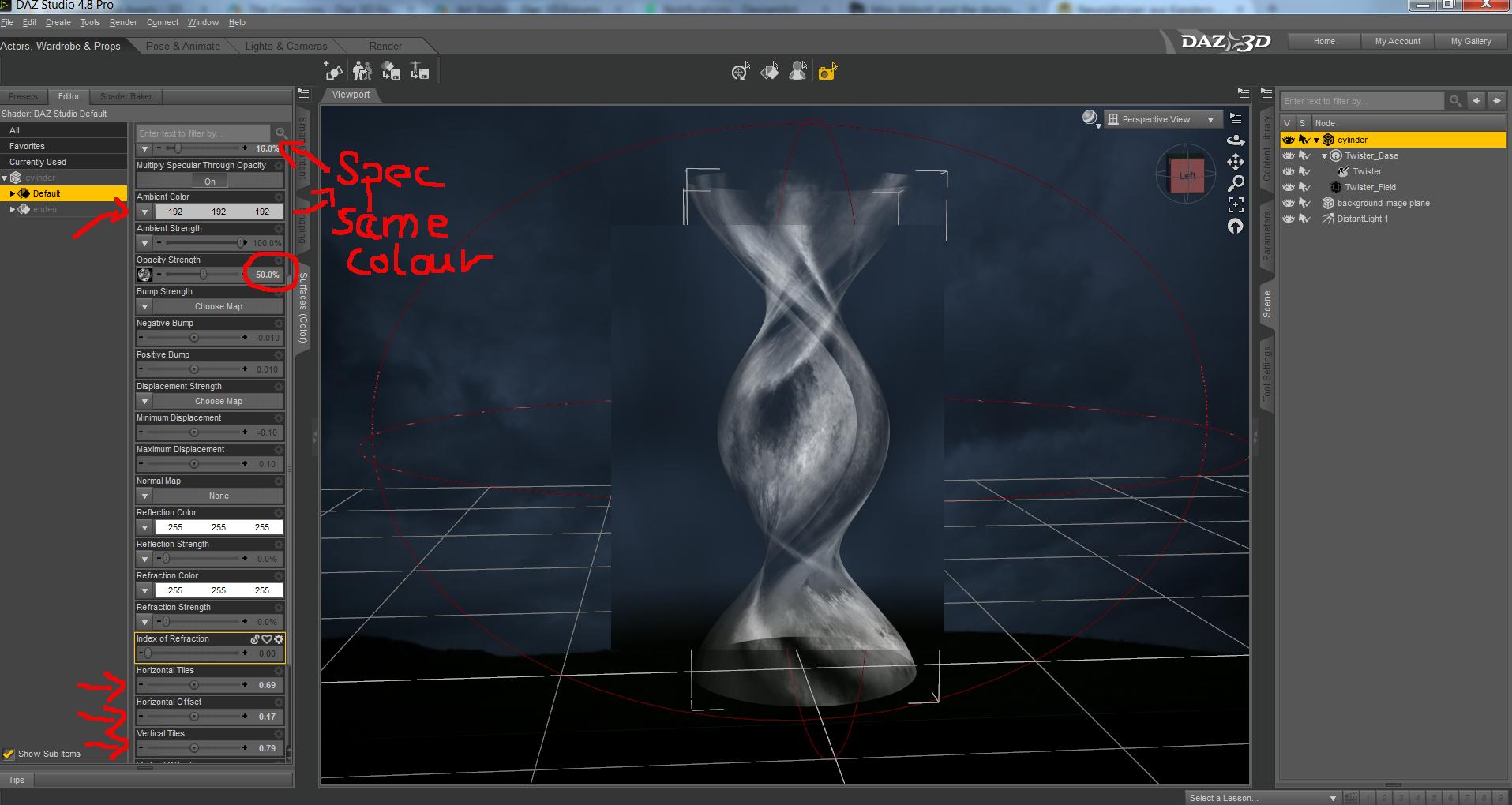Open the DrawStyle sphere icon in viewport
The image size is (1512, 805).
tap(1088, 117)
